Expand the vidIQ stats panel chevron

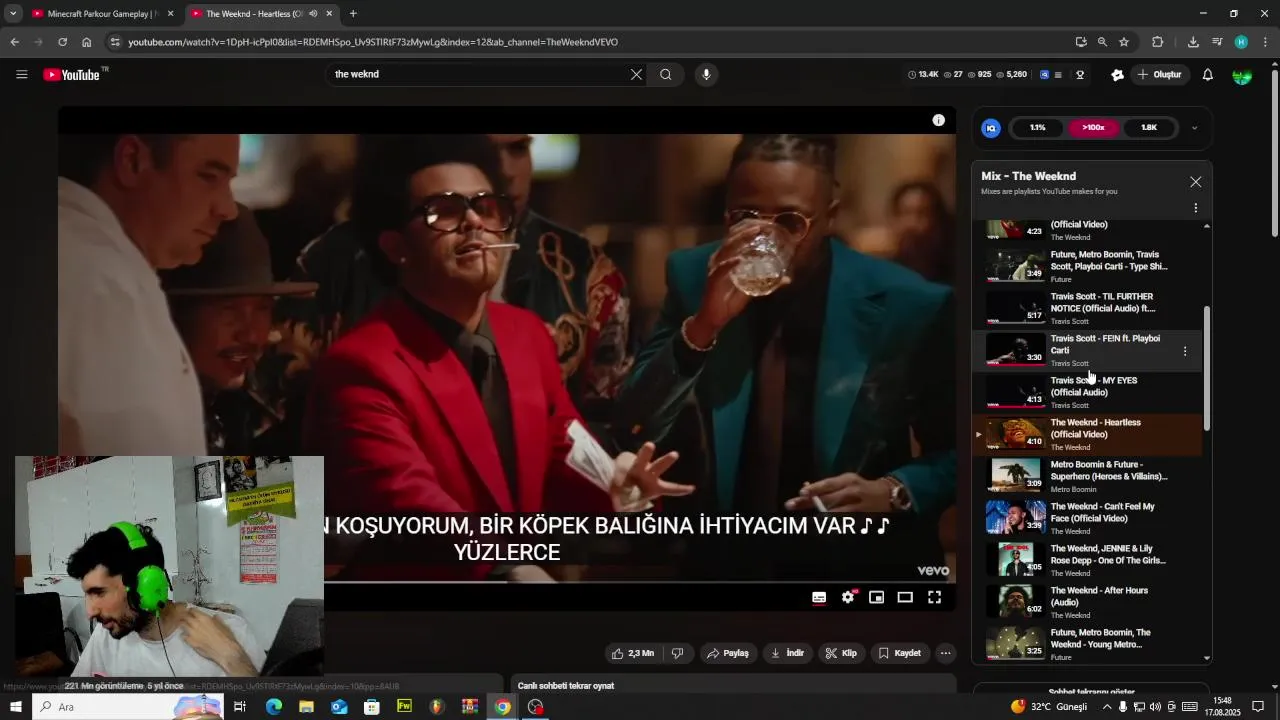tap(1194, 128)
